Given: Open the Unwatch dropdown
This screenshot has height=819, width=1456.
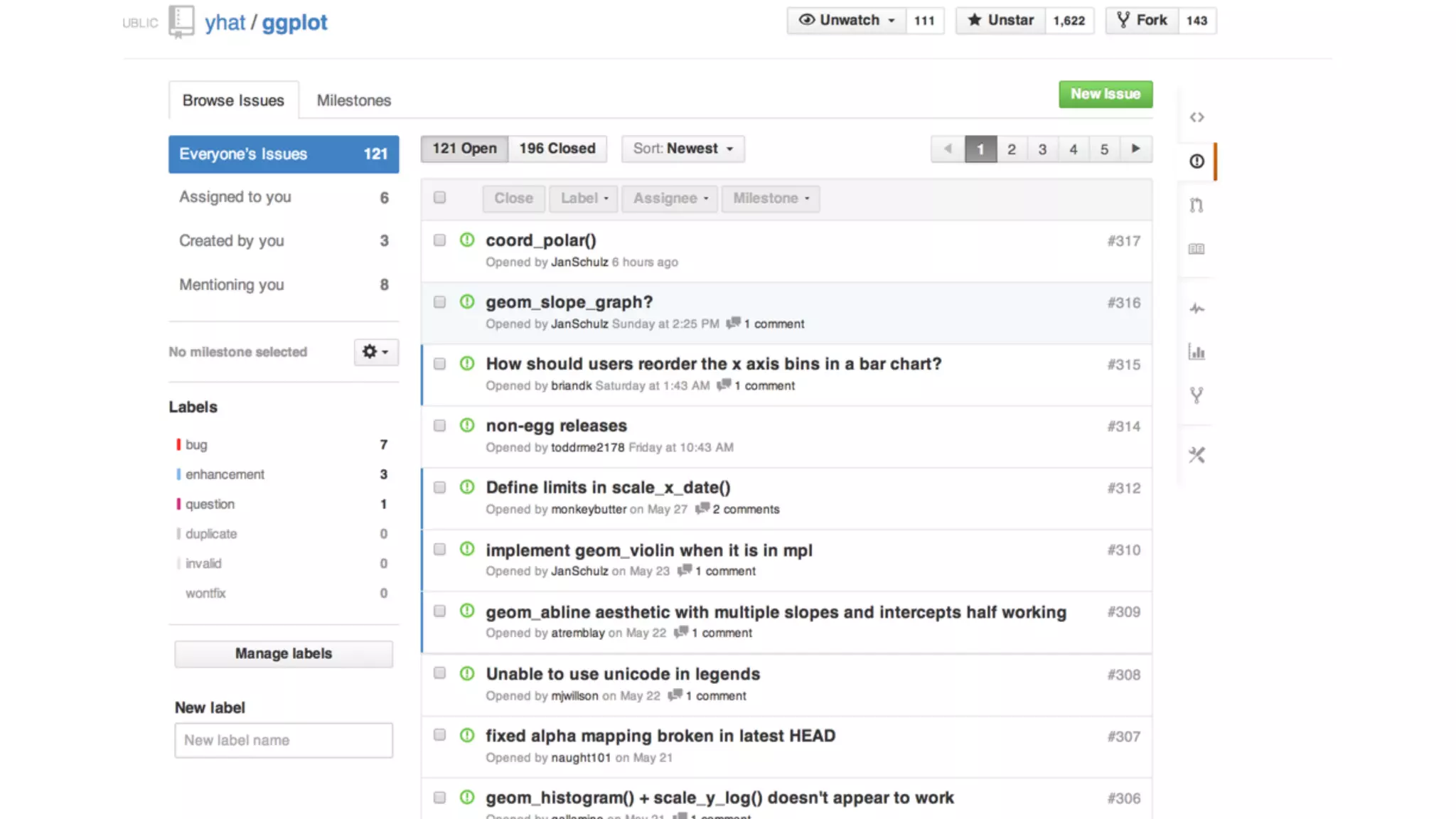Looking at the screenshot, I should click(846, 21).
